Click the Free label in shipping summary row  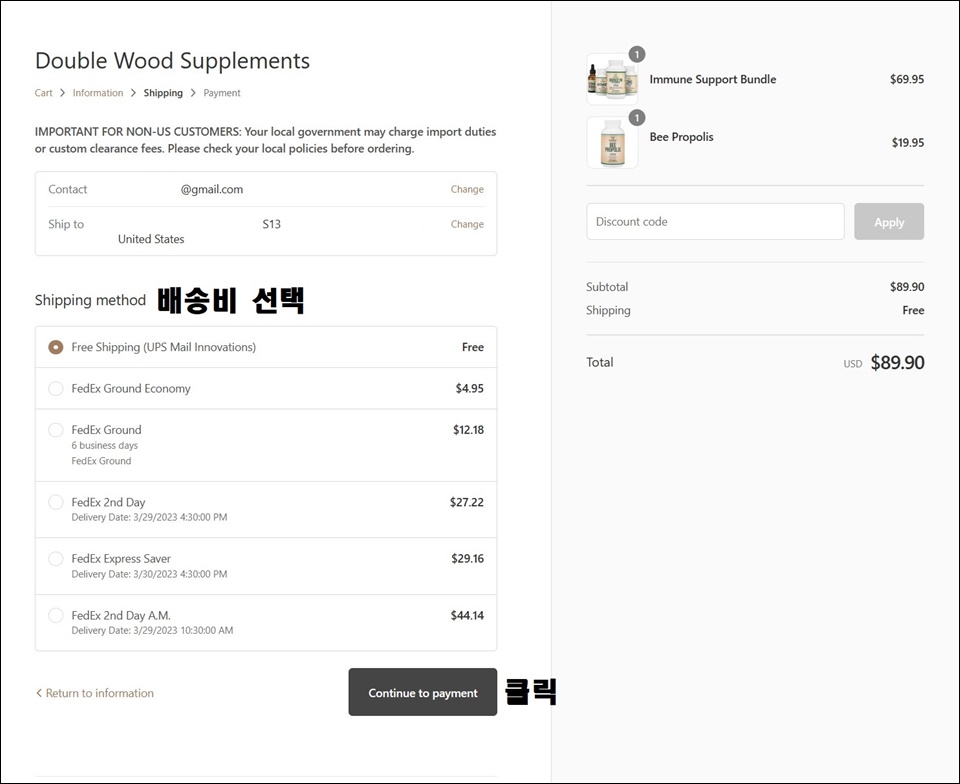(x=913, y=310)
